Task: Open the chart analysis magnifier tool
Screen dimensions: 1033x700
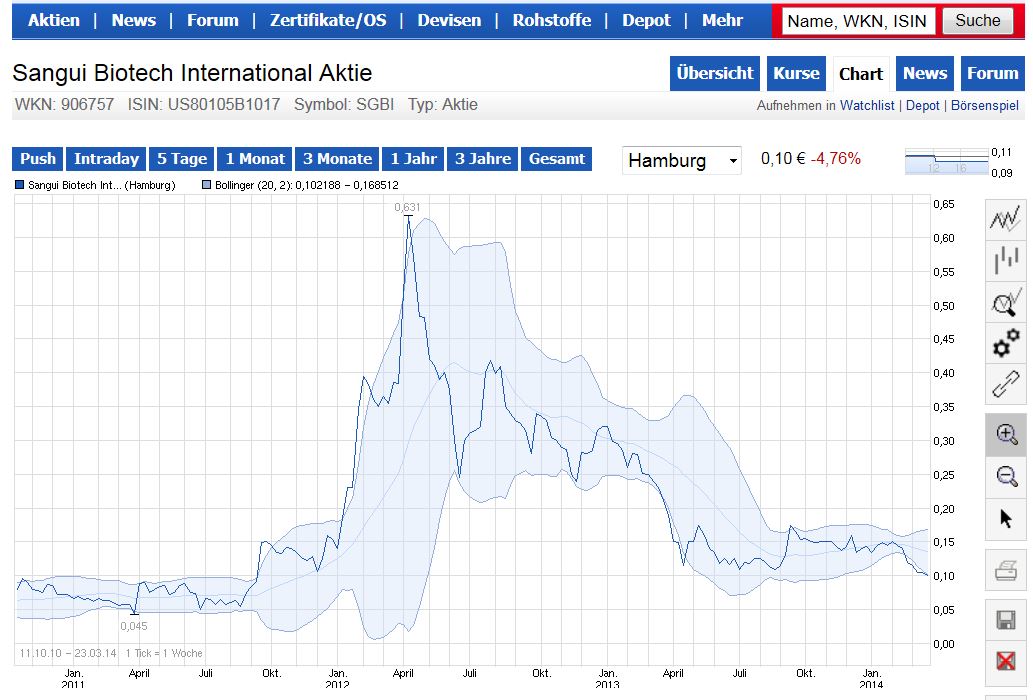Action: [x=1005, y=302]
